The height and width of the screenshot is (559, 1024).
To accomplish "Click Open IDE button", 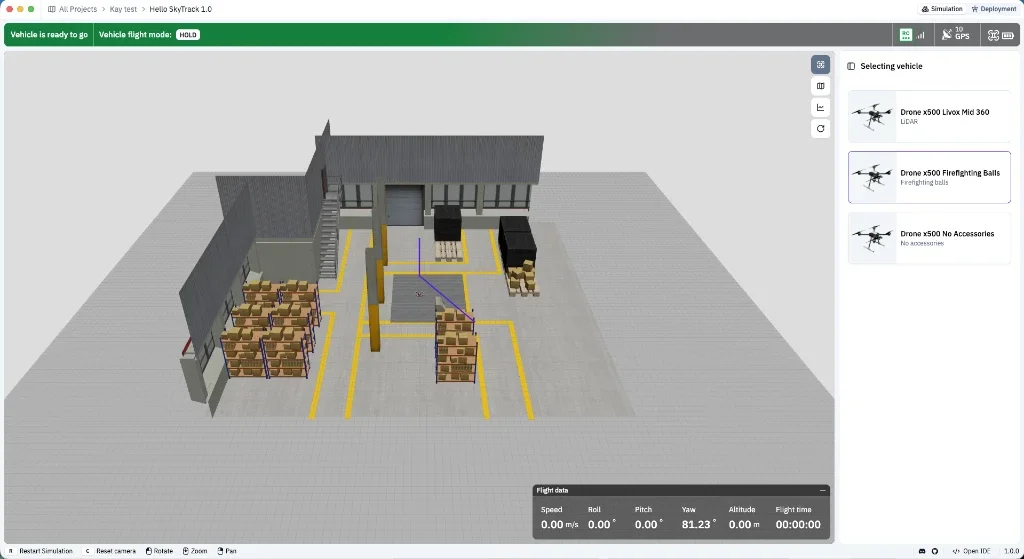I will [x=971, y=551].
